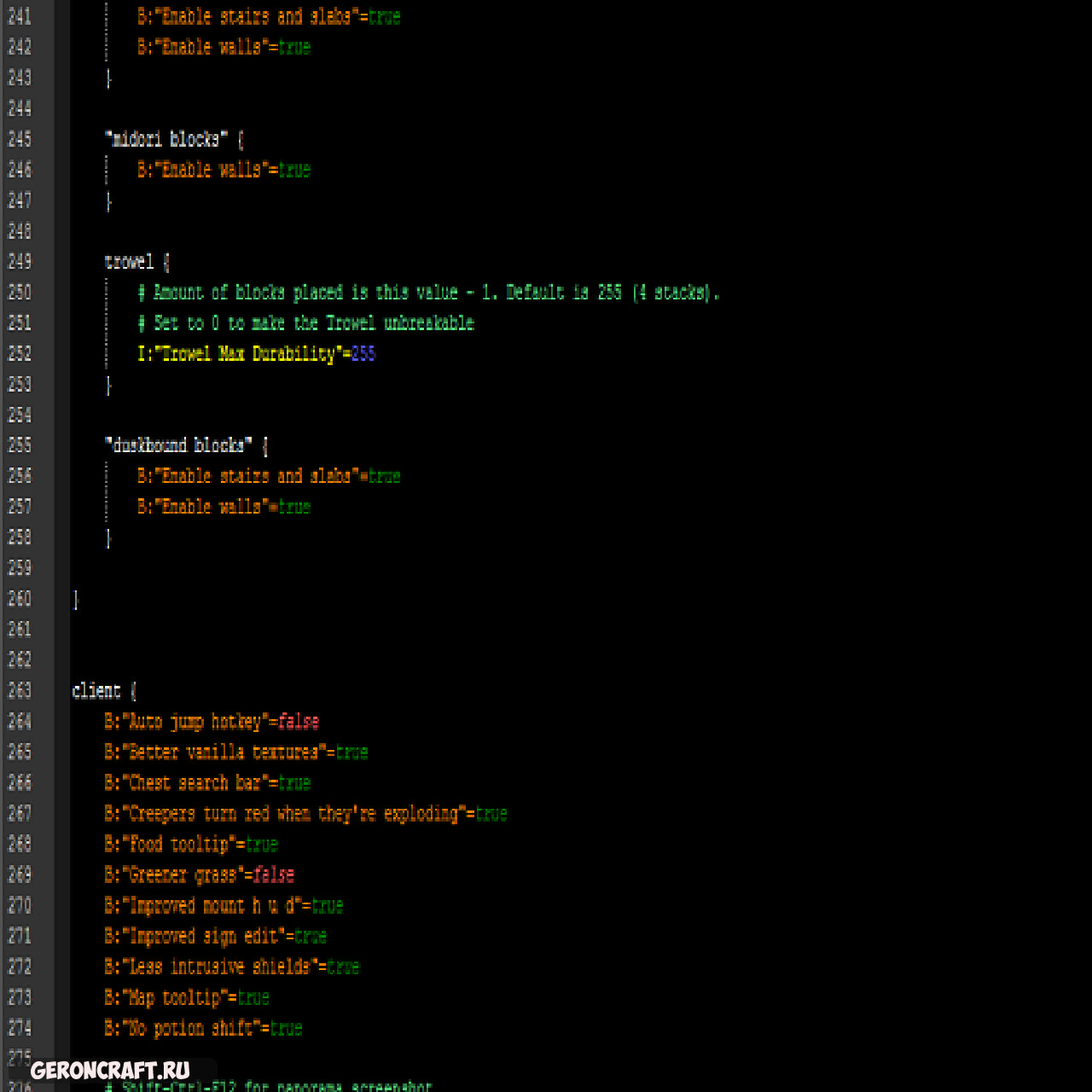Viewport: 1092px width, 1092px height.
Task: Click line number 263 in the gutter
Action: (20, 691)
